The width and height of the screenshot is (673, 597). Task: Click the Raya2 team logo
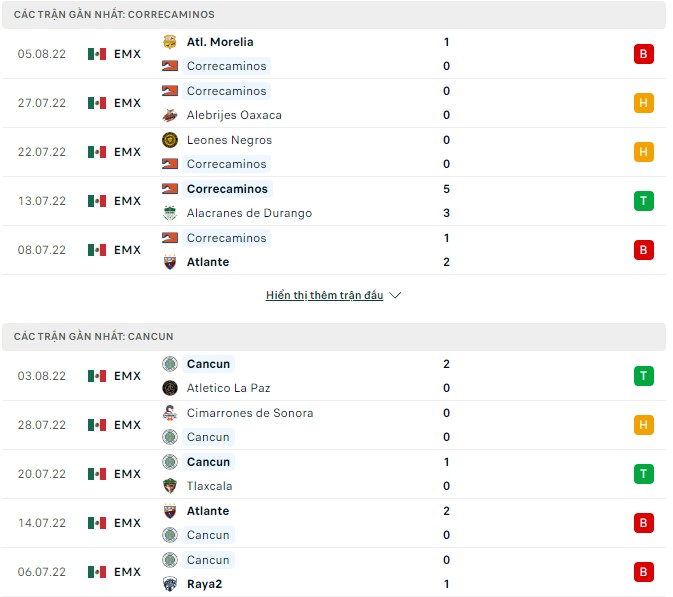pyautogui.click(x=170, y=584)
